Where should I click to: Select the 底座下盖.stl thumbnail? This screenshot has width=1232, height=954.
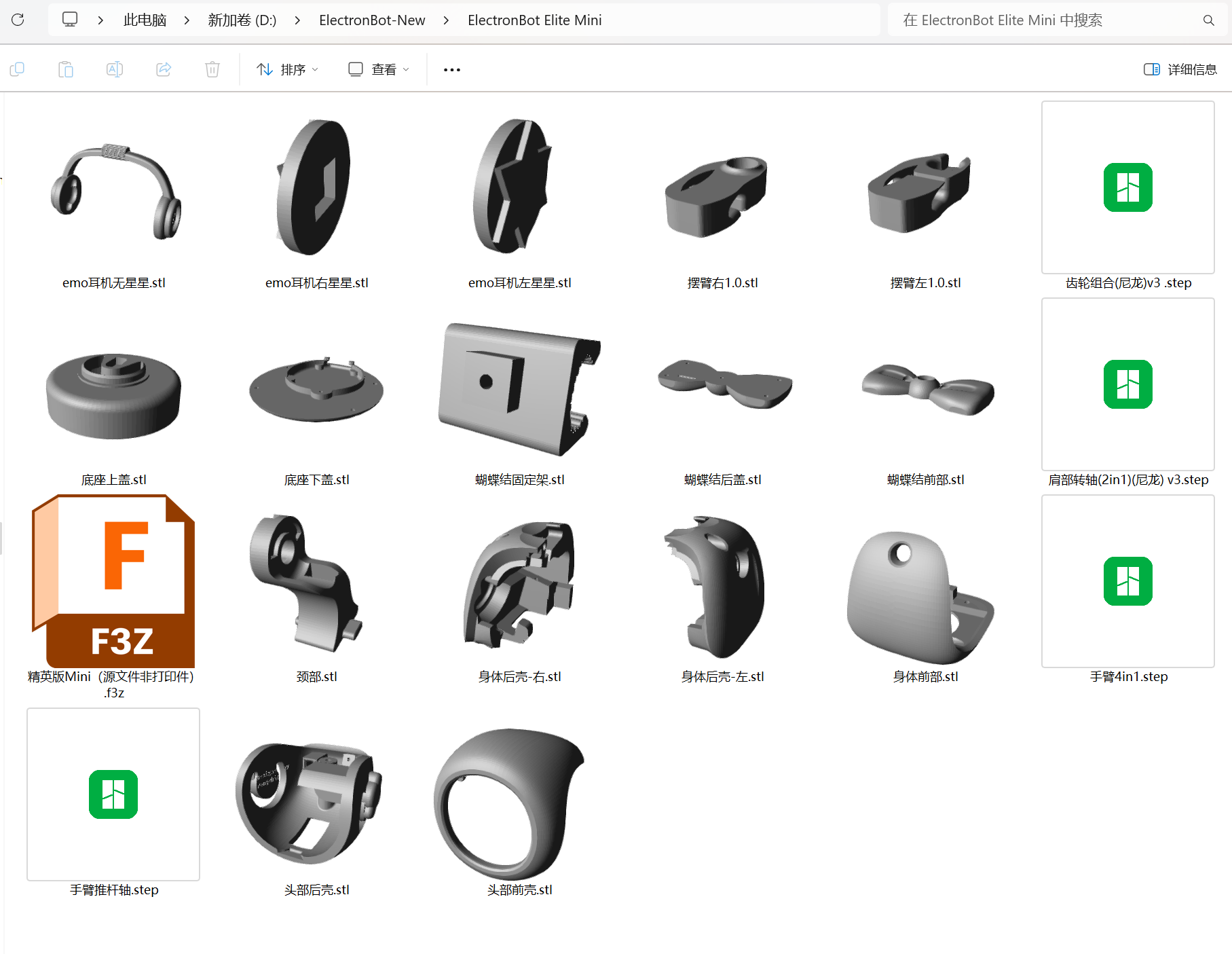[316, 389]
